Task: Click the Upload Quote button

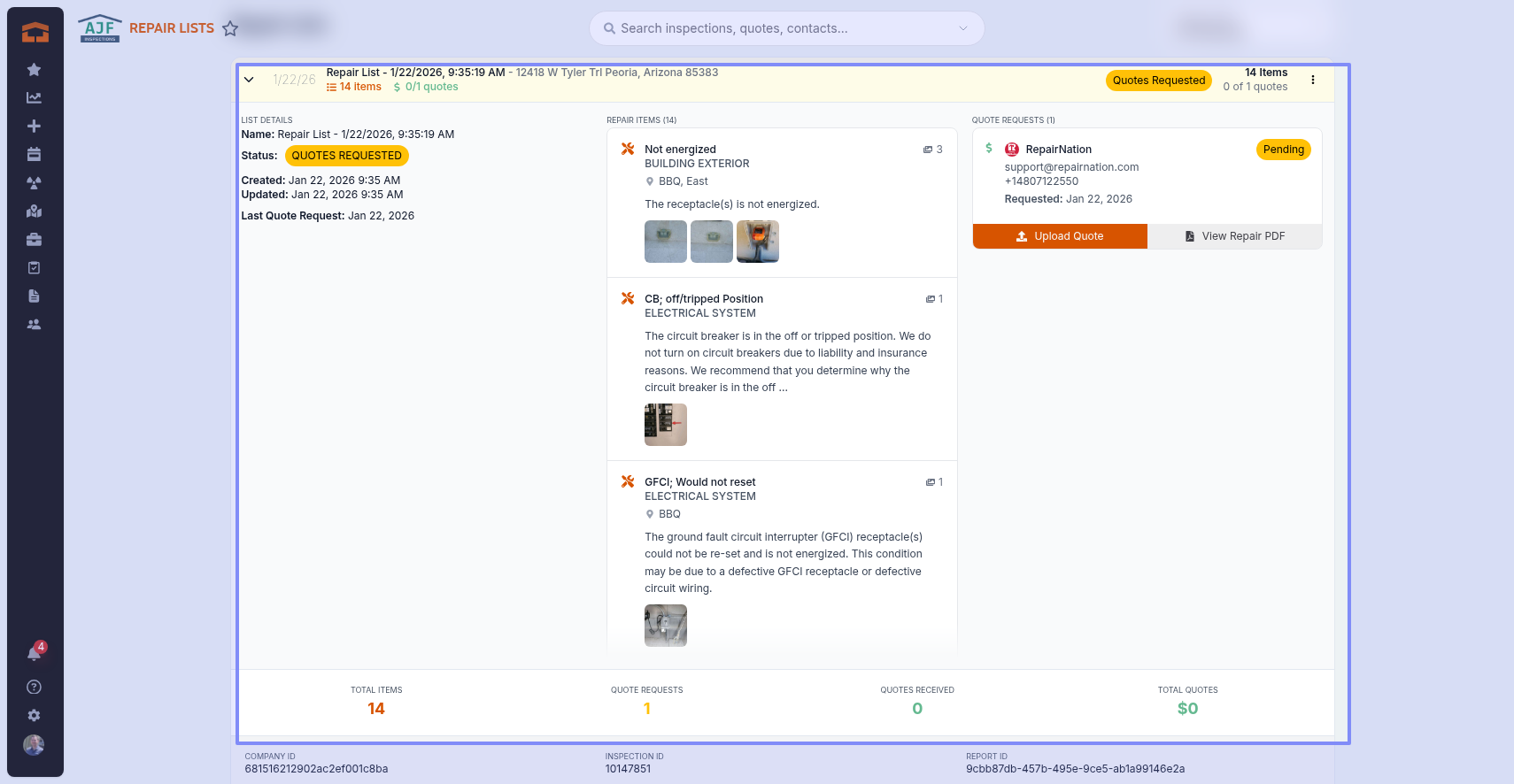Action: pyautogui.click(x=1060, y=236)
